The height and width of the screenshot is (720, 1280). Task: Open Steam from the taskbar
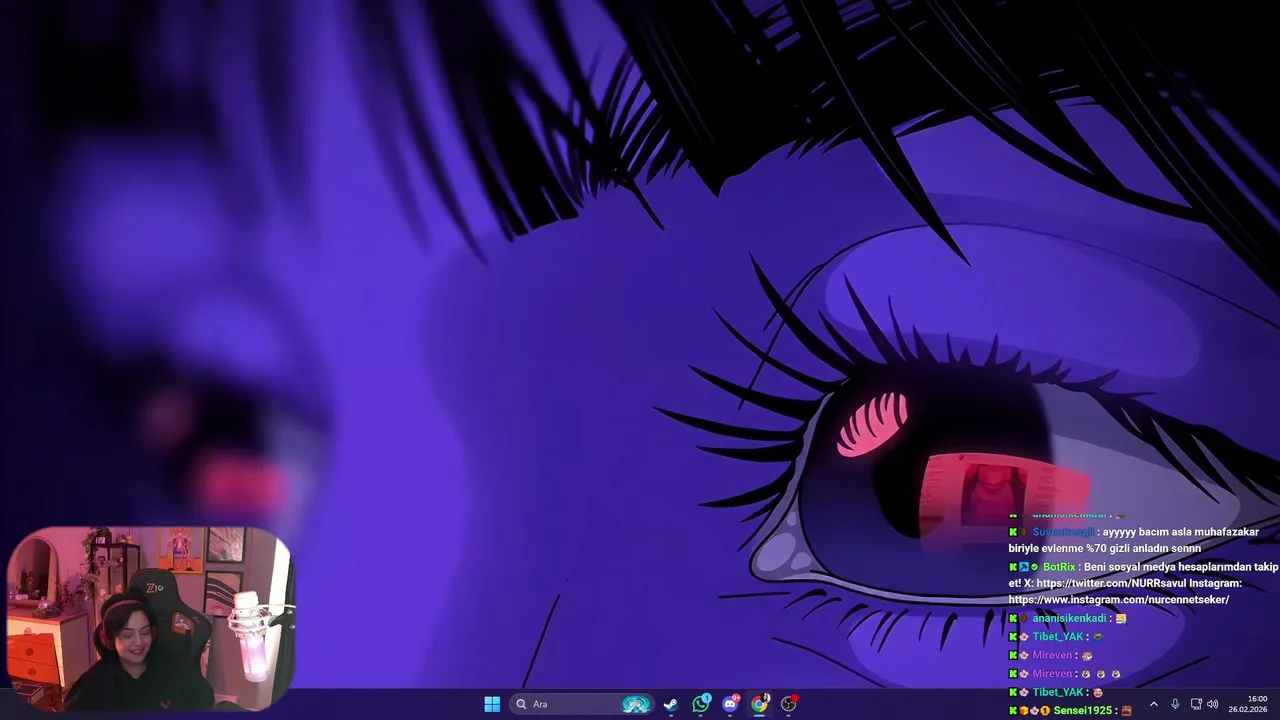click(x=671, y=704)
